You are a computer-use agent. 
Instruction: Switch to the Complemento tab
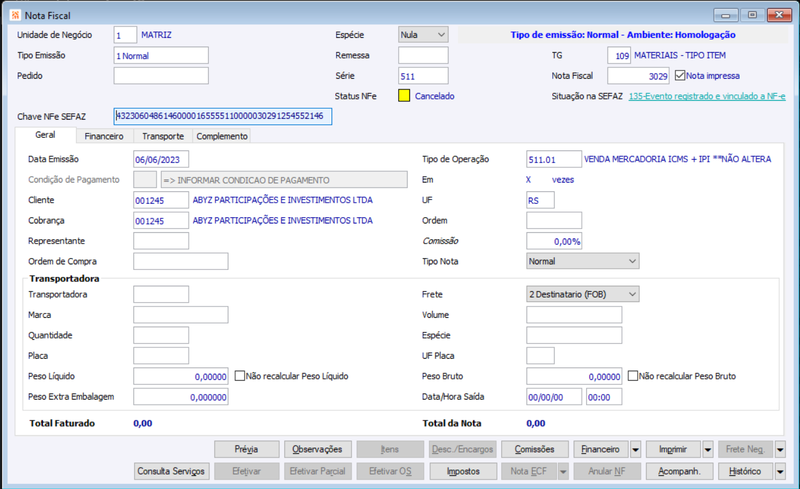[x=222, y=136]
